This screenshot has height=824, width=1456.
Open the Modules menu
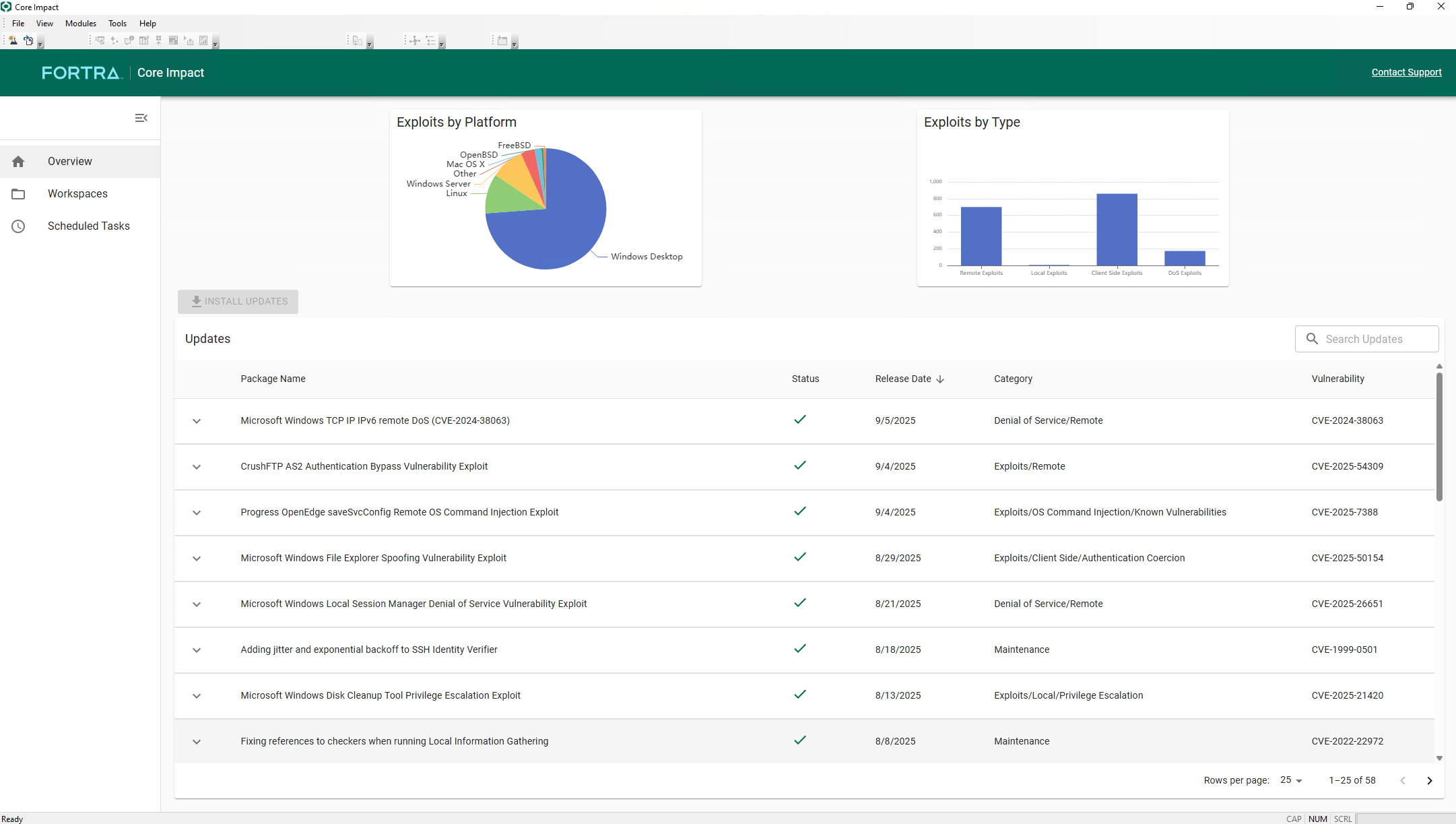point(80,23)
